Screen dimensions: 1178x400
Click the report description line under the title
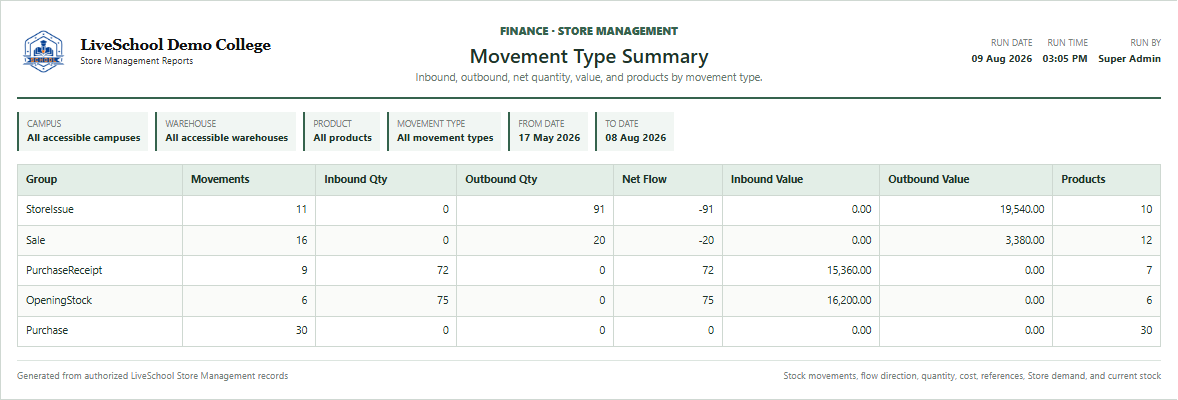click(x=589, y=77)
